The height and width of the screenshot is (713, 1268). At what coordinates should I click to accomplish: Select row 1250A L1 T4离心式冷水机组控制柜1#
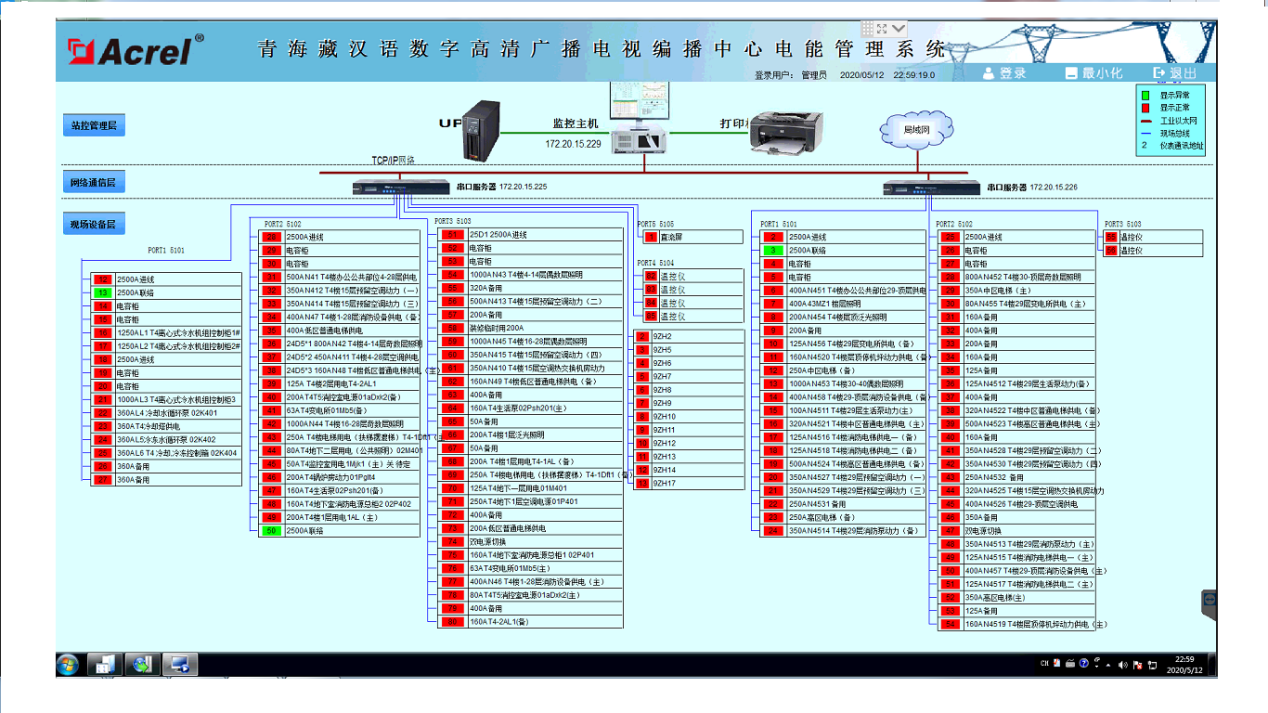pyautogui.click(x=166, y=333)
